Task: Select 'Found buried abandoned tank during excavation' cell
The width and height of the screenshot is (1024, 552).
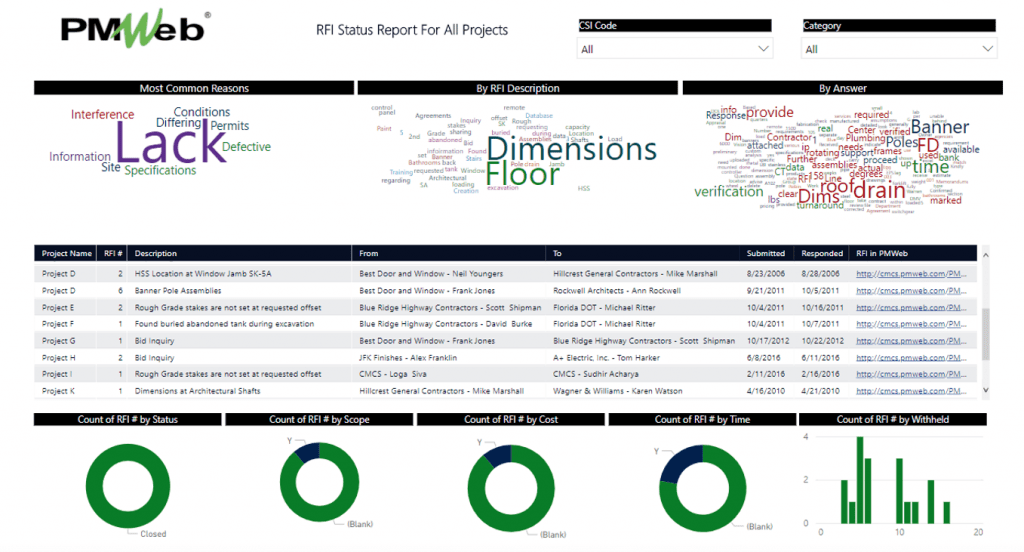Action: (224, 324)
